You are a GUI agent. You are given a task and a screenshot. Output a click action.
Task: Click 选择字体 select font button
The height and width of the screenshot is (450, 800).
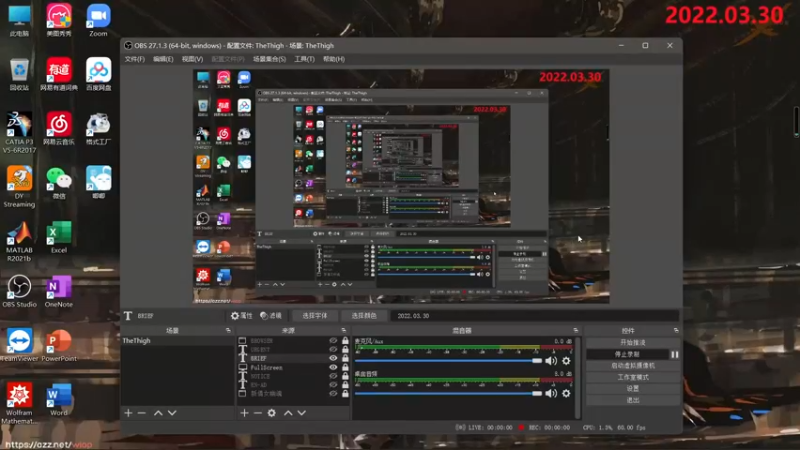pos(315,316)
